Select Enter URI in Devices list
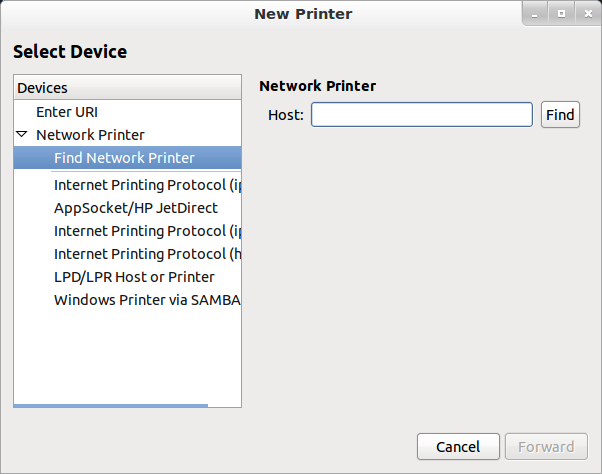This screenshot has width=602, height=474. [67, 112]
